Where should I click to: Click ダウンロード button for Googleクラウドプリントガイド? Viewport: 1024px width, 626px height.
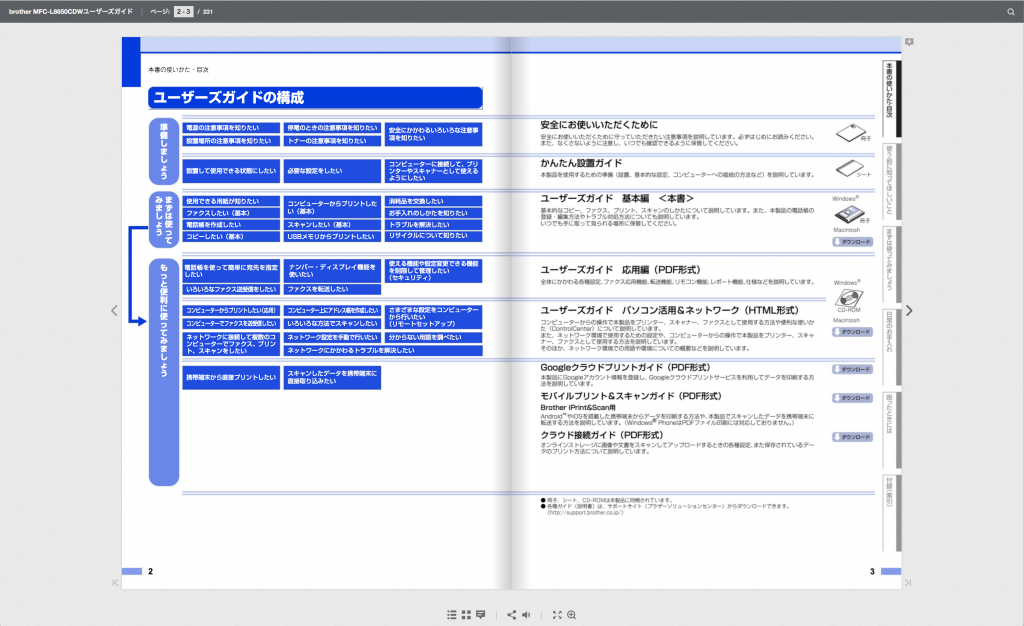coord(853,369)
